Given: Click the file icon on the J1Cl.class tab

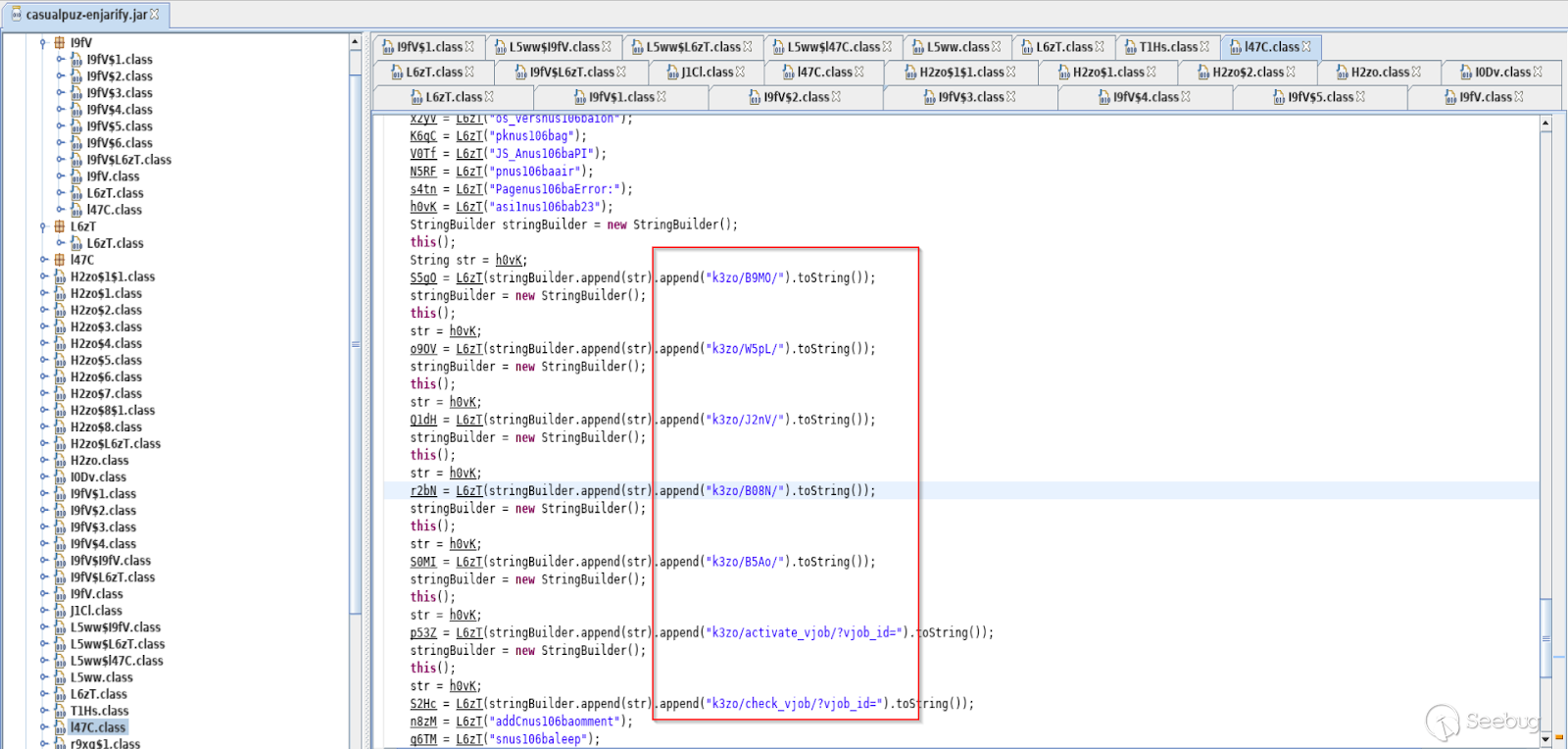Looking at the screenshot, I should [672, 73].
